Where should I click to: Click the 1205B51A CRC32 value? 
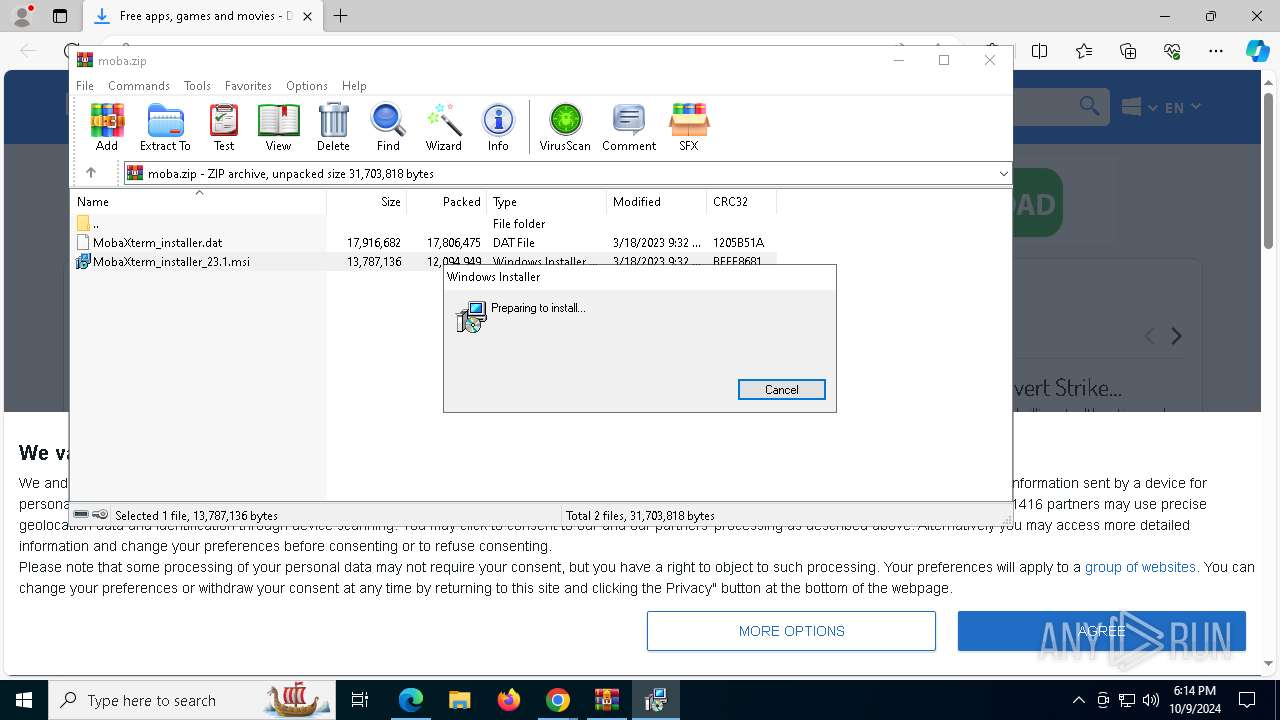pos(738,243)
